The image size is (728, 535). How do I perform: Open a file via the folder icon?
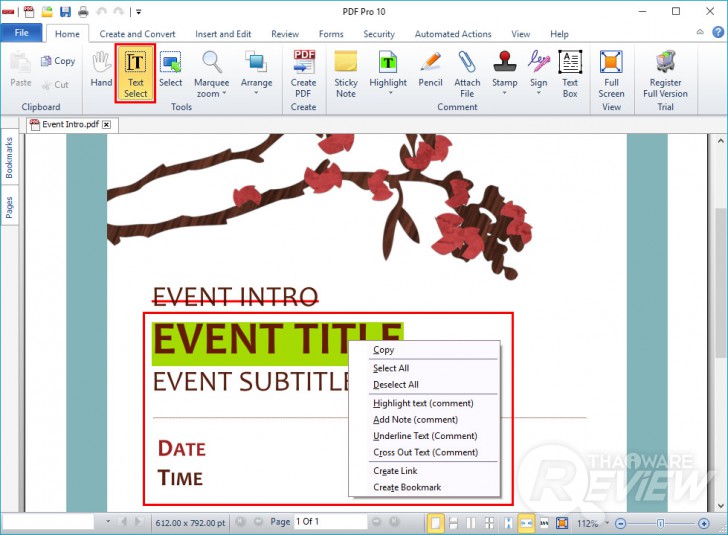click(47, 12)
